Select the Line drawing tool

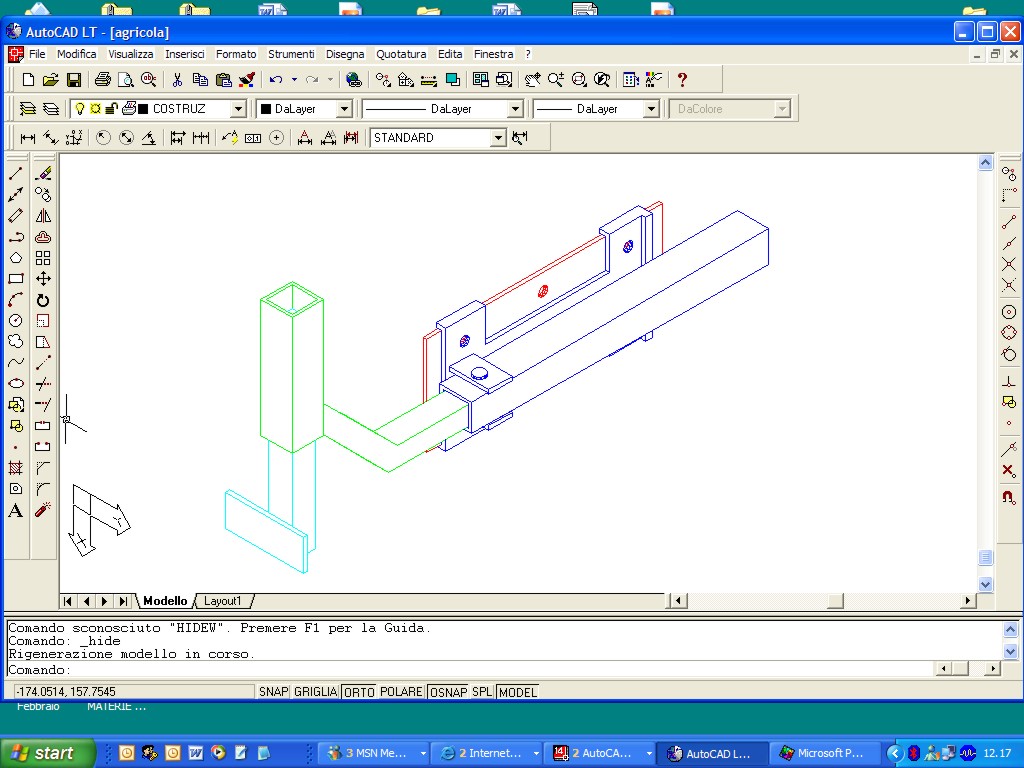coord(16,173)
